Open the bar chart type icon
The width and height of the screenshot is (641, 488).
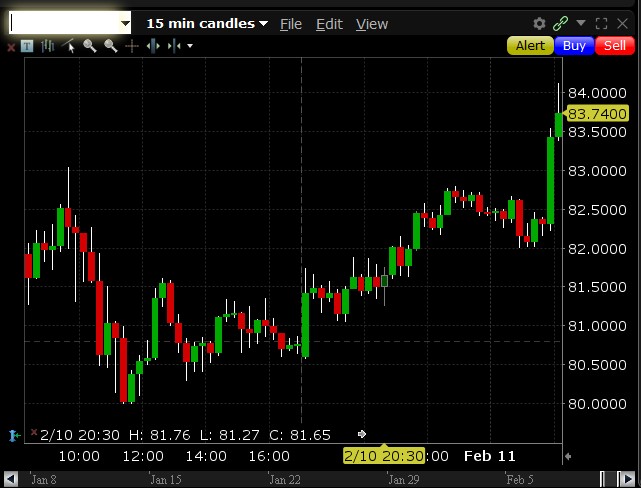coord(47,46)
